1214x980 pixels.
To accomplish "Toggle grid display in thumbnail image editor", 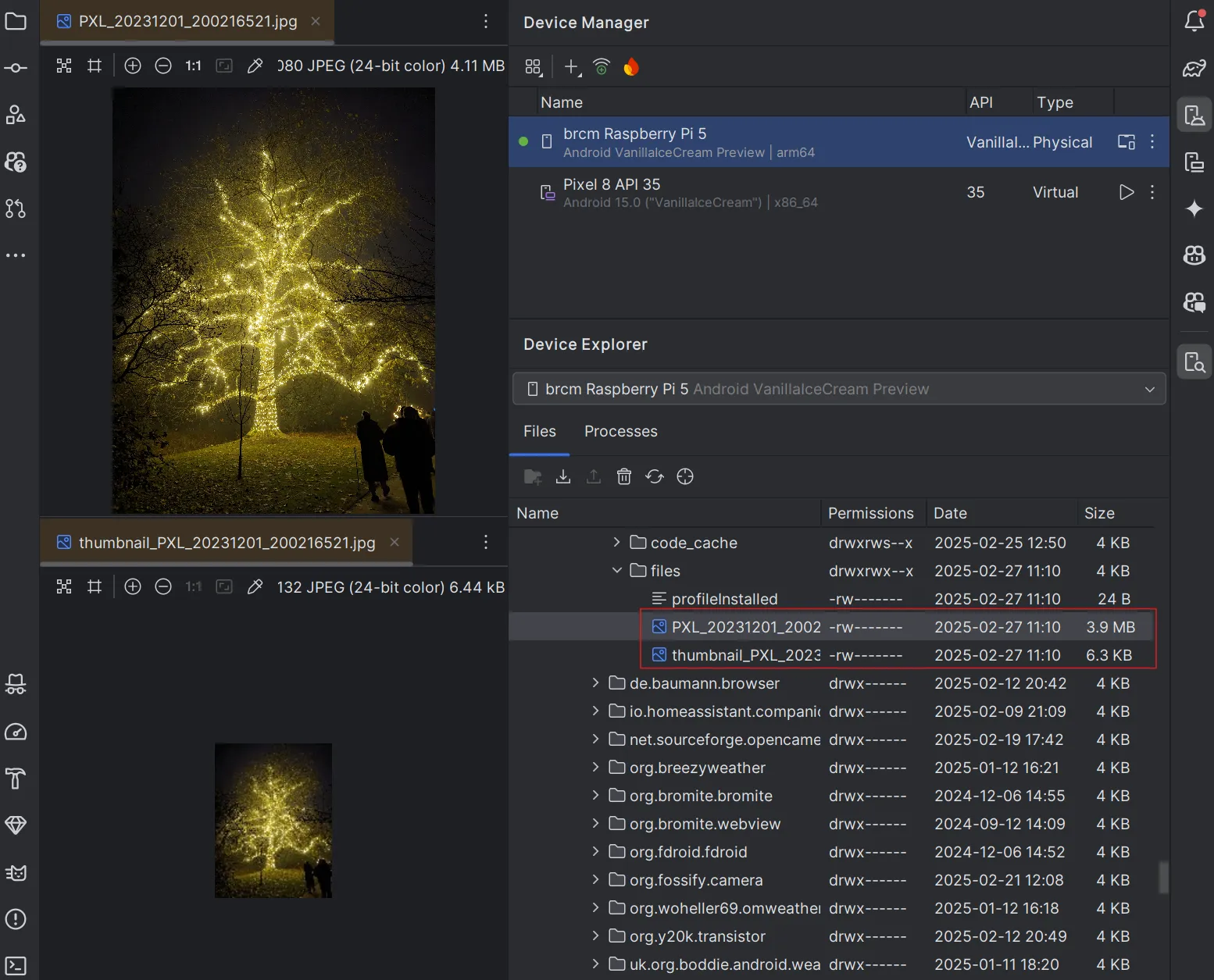I will coord(95,586).
